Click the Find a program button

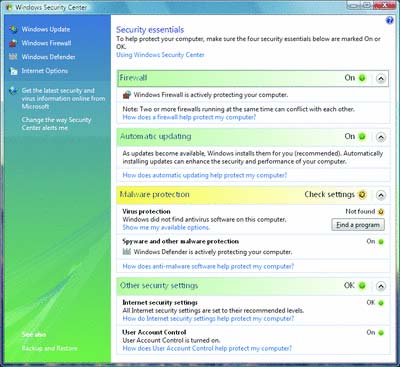pos(358,225)
